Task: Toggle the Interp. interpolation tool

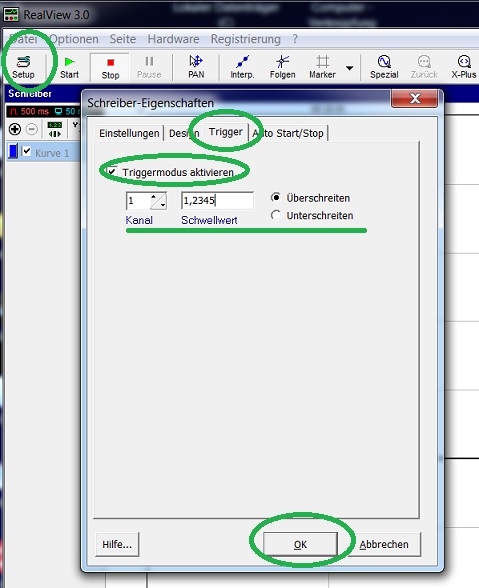Action: (242, 68)
